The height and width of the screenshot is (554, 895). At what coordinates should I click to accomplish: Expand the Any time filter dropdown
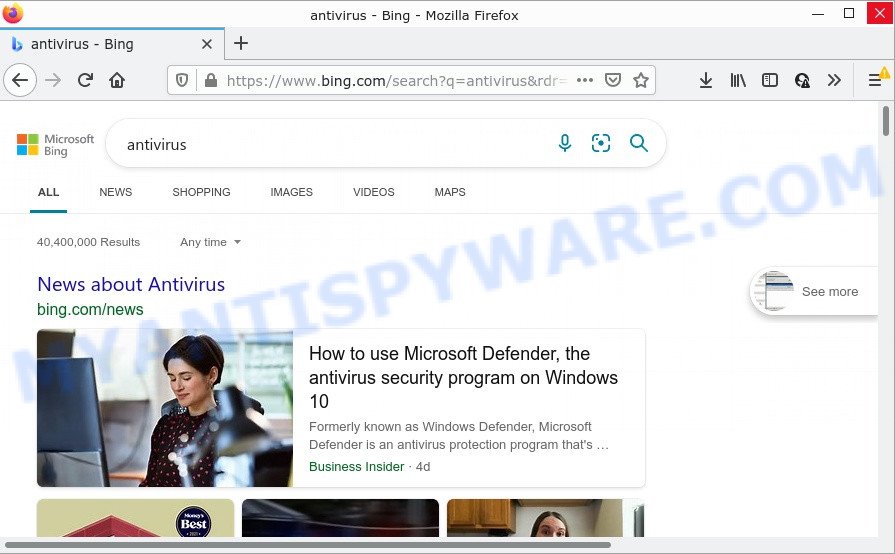(x=211, y=242)
